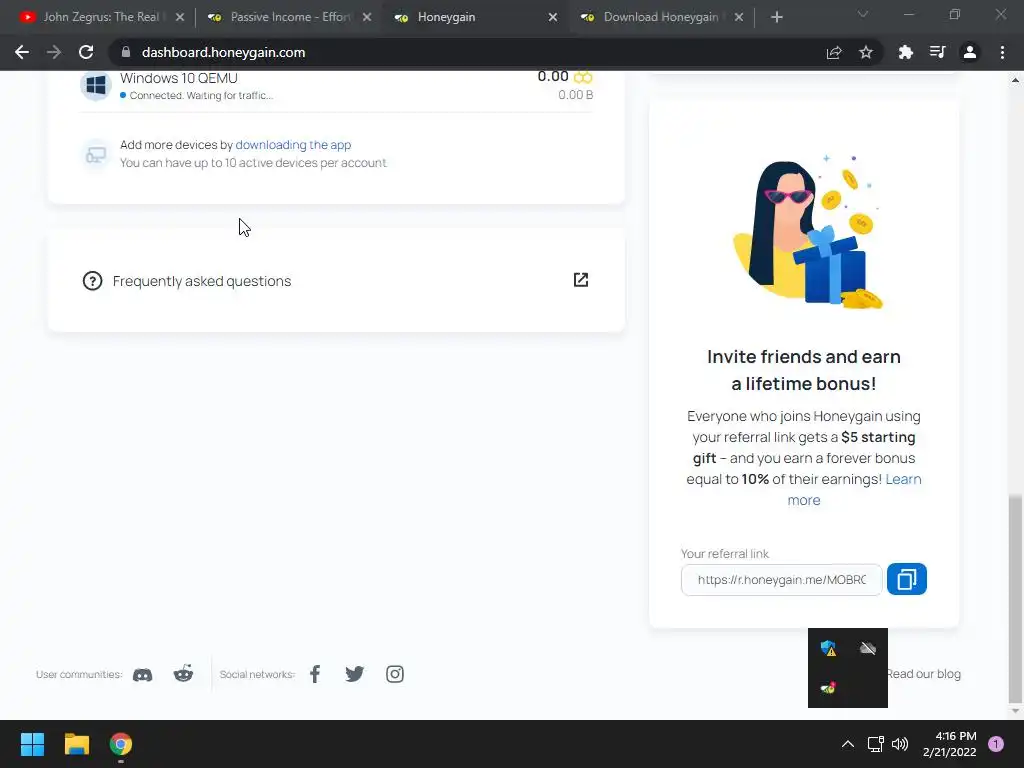Open the notification badge in the taskbar
1024x768 pixels.
pos(996,744)
